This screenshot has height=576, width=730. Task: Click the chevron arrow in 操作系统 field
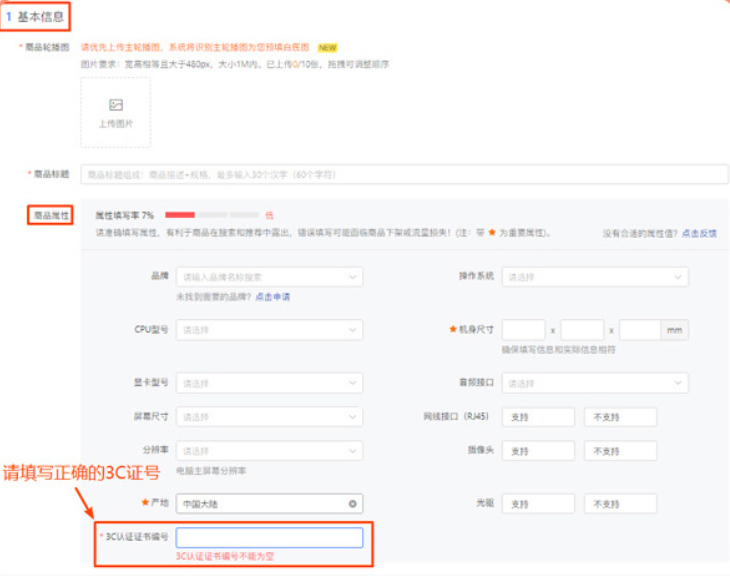coord(678,277)
